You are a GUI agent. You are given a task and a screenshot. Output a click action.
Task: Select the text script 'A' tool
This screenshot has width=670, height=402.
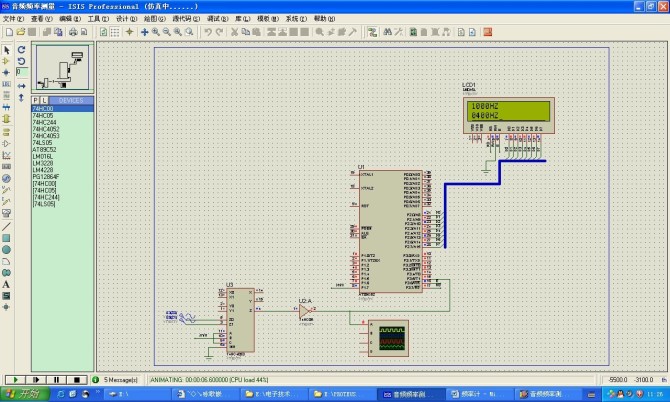click(7, 284)
